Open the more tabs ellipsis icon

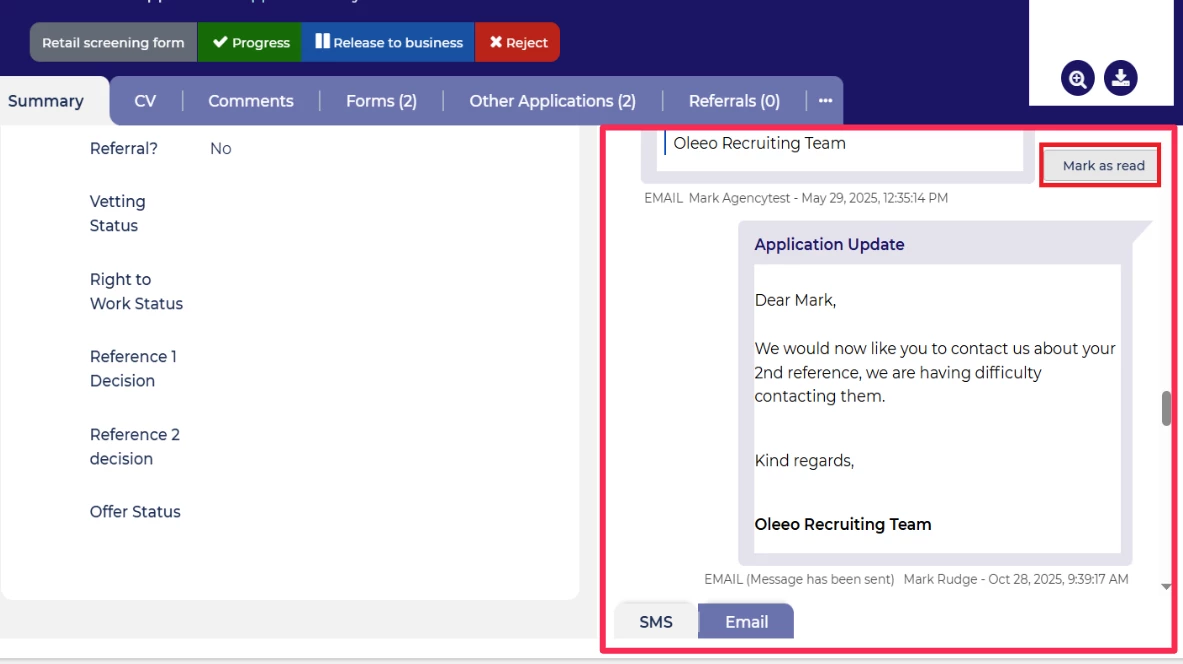[x=825, y=100]
